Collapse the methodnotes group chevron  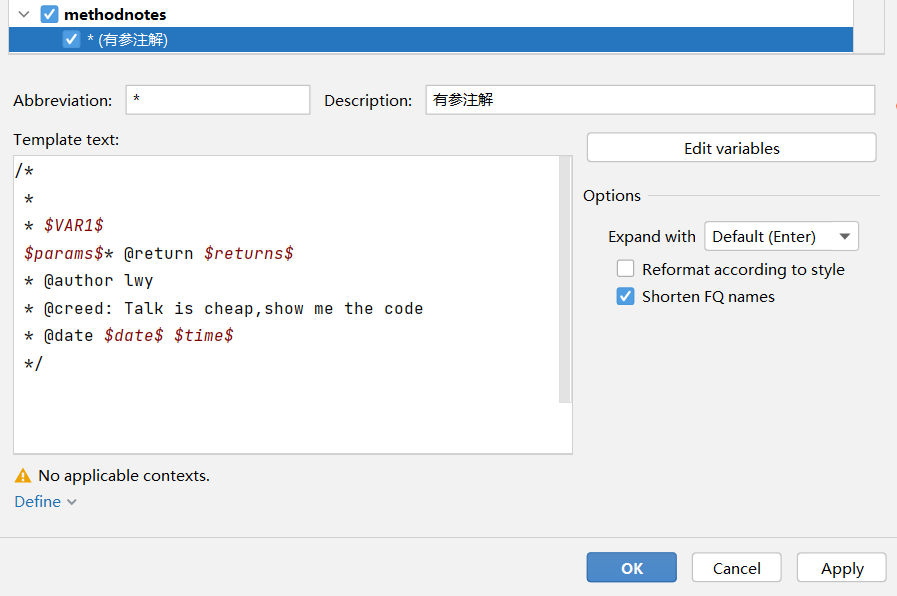click(x=23, y=14)
